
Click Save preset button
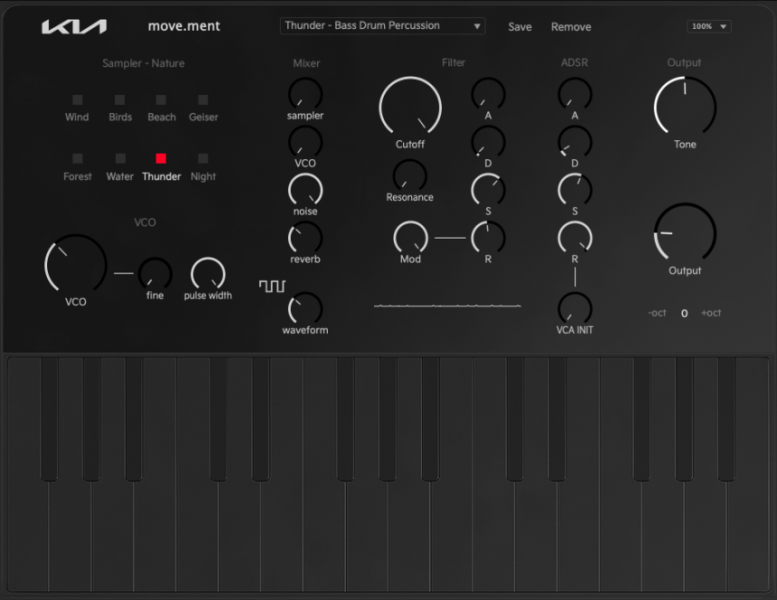520,27
